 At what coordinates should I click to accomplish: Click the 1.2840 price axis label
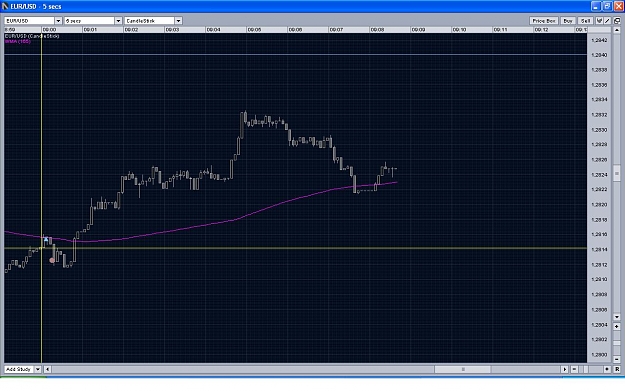(599, 55)
